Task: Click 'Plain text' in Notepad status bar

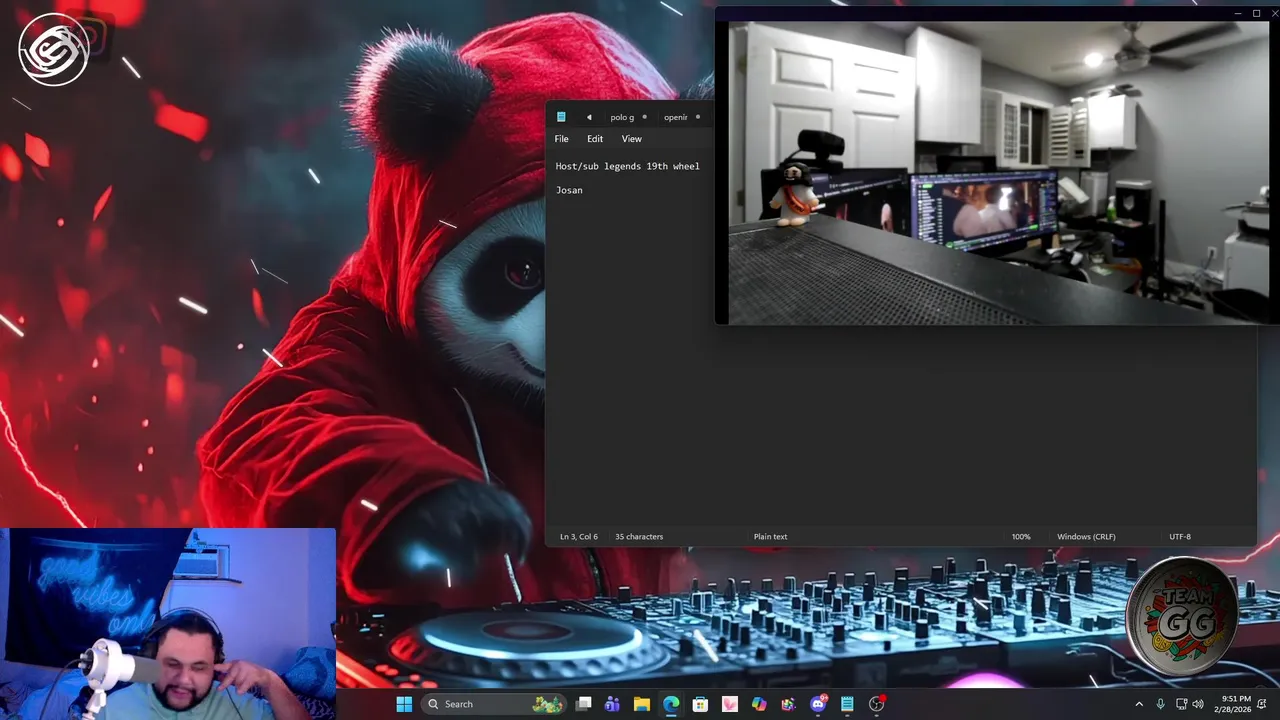Action: tap(770, 537)
